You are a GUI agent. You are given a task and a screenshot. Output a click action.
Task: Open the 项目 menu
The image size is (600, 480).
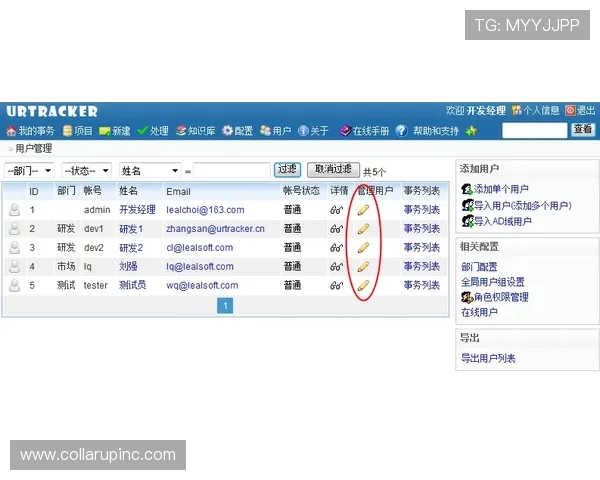[78, 131]
